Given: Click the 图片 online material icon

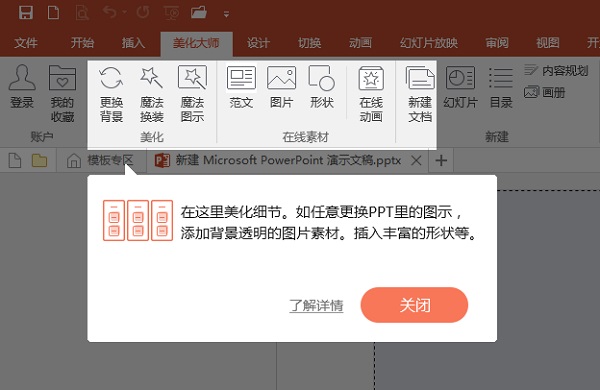Looking at the screenshot, I should pos(281,87).
